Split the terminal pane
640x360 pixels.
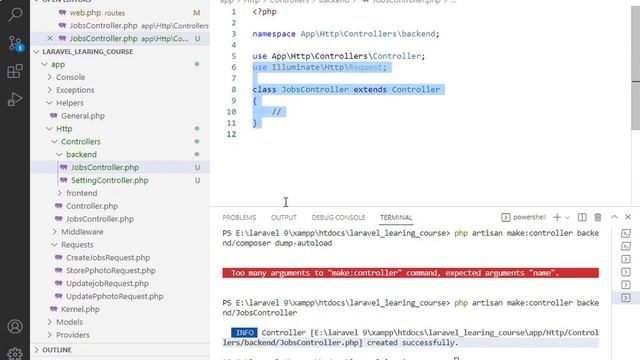tap(582, 218)
